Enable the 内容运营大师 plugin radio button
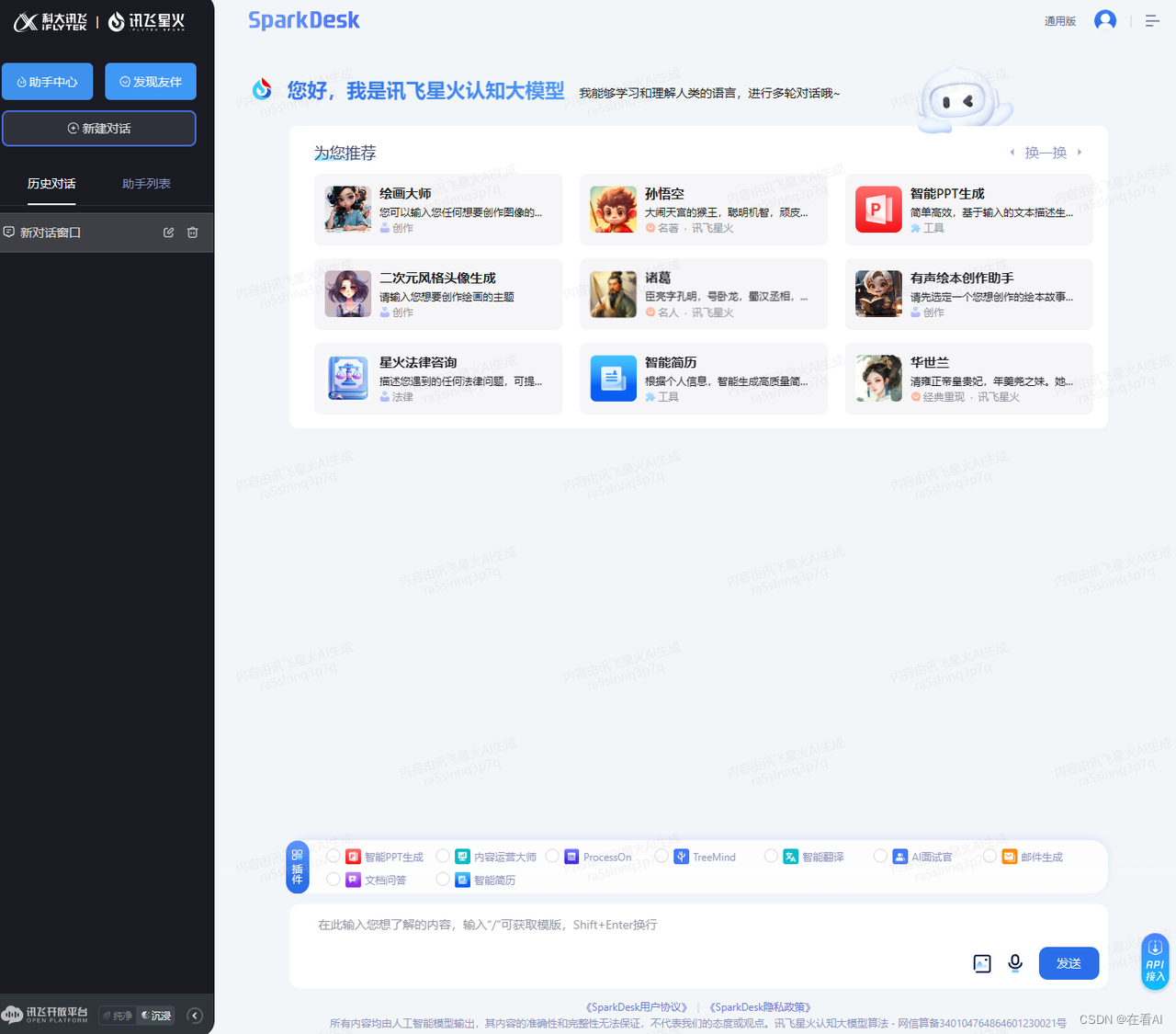Viewport: 1176px width, 1034px height. pos(443,856)
